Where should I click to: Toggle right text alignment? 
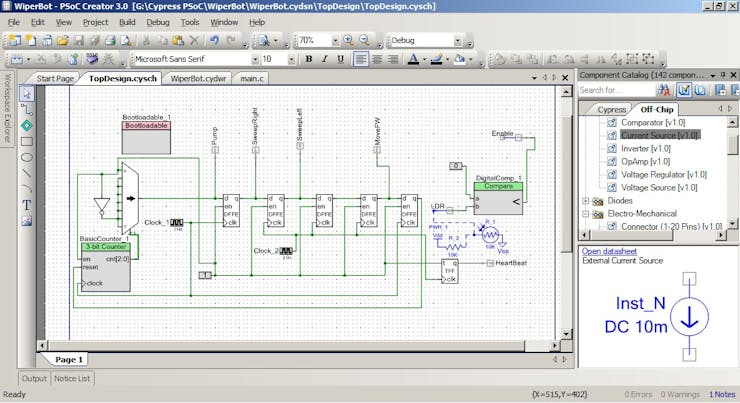click(393, 59)
